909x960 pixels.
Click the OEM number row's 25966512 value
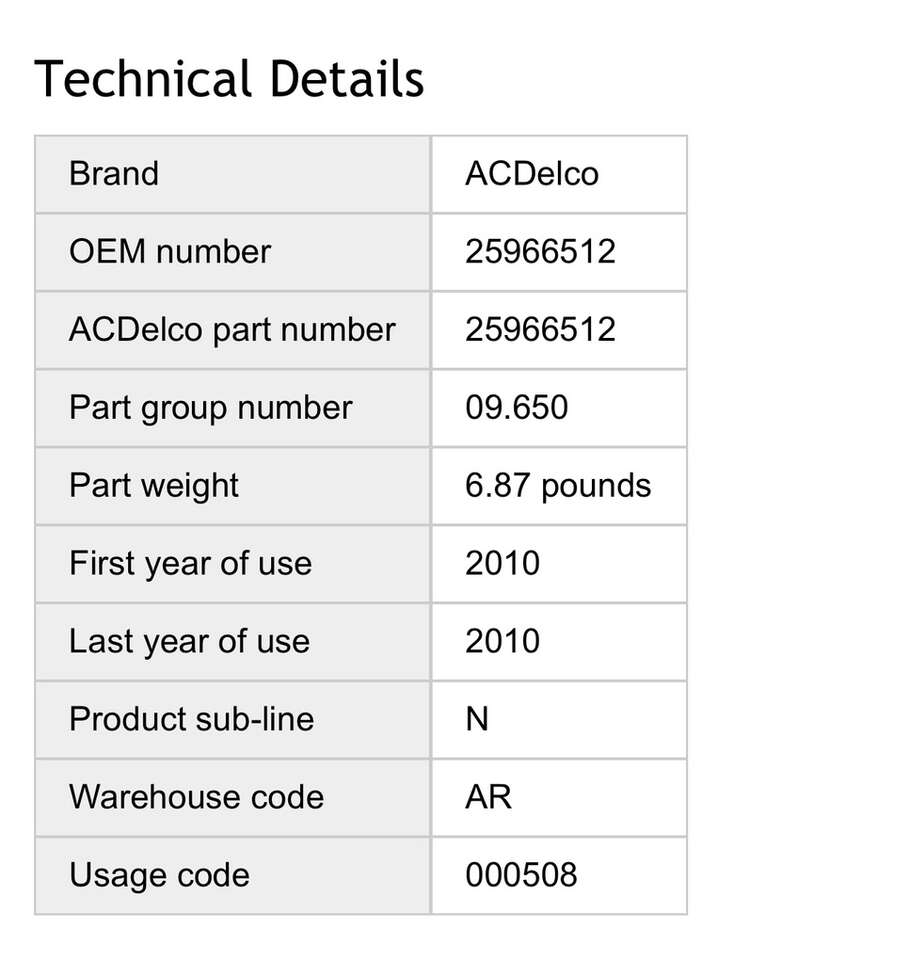click(x=540, y=252)
